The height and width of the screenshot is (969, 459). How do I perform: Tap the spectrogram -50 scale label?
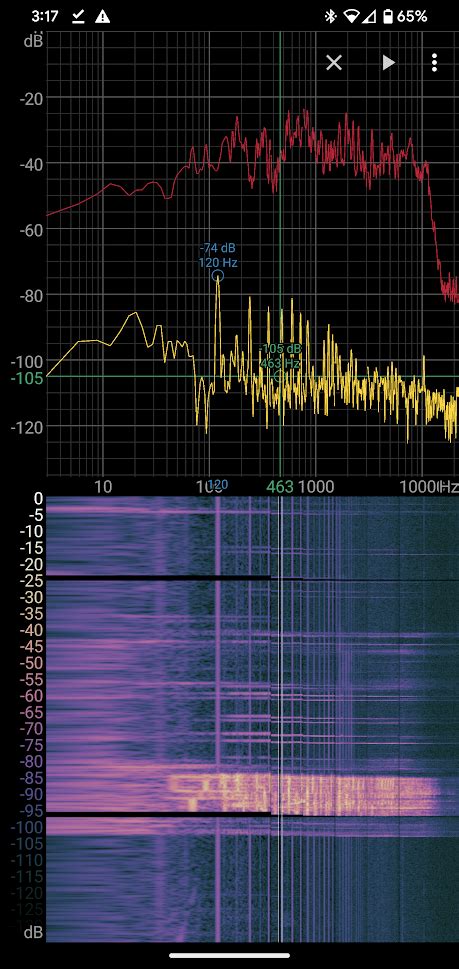tap(31, 663)
